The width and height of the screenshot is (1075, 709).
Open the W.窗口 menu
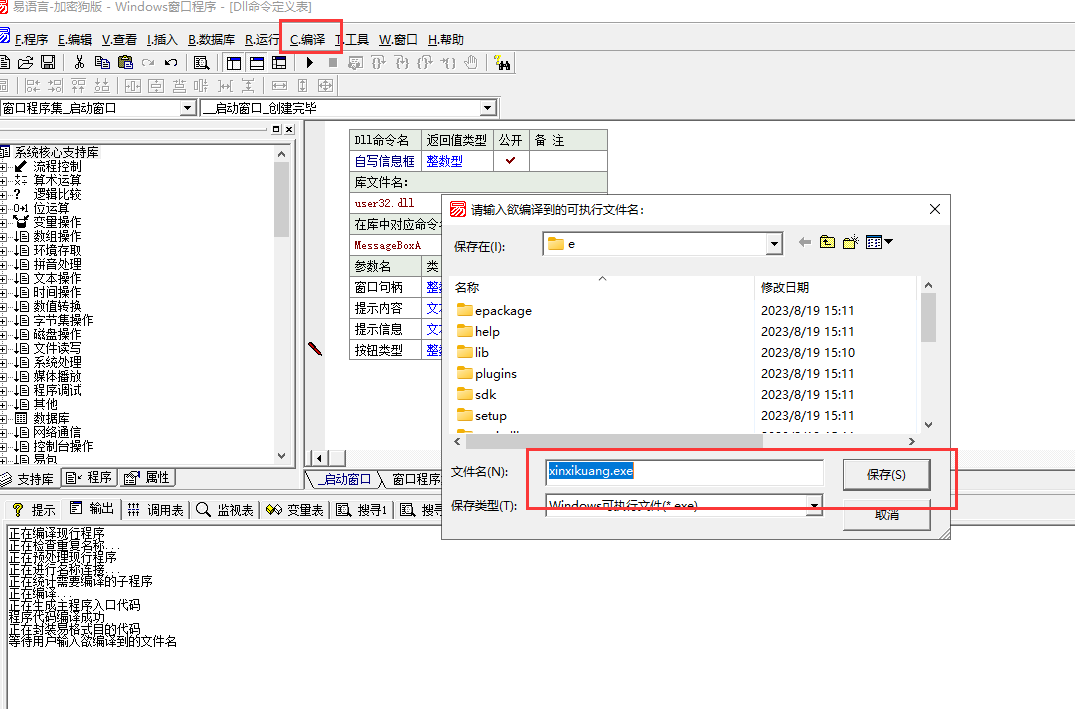(x=398, y=40)
